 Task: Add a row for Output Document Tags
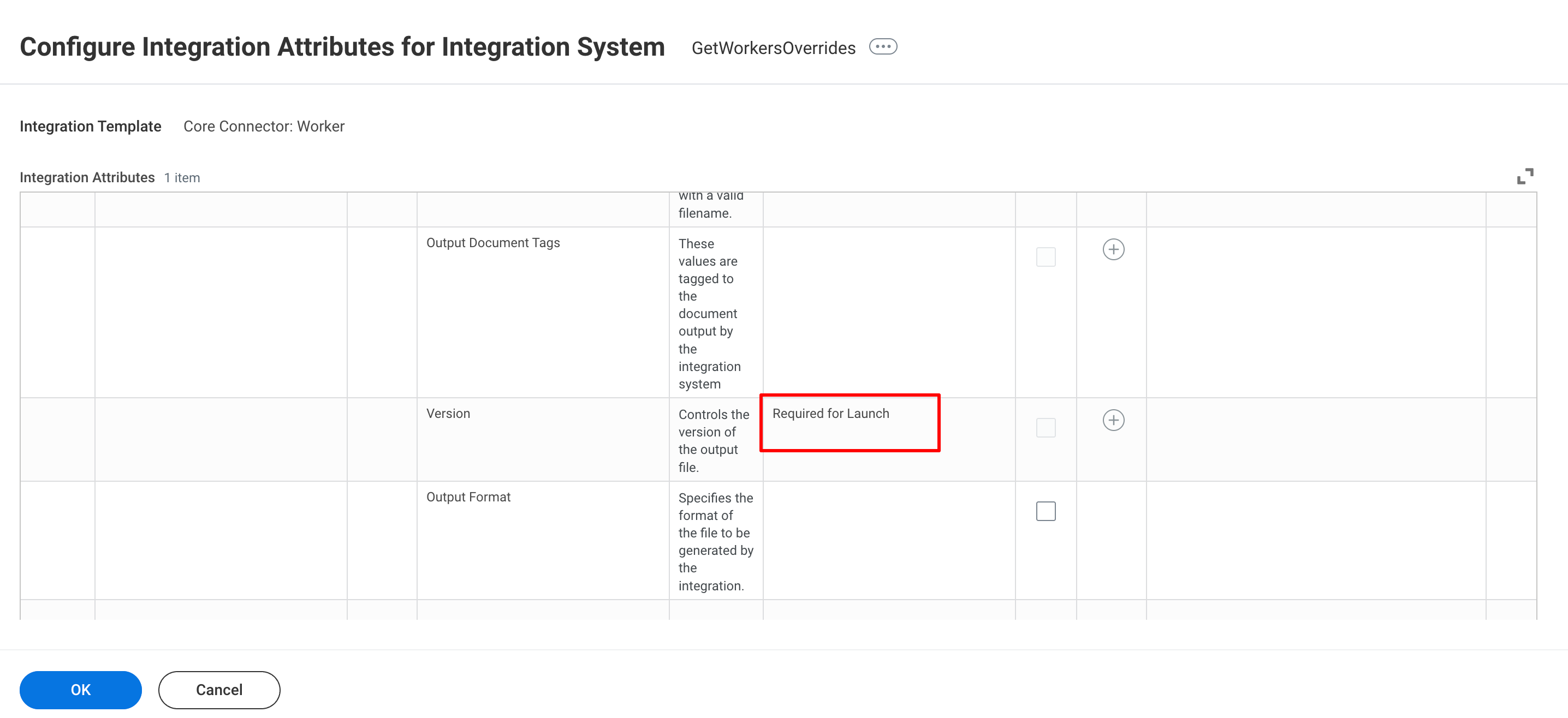pyautogui.click(x=1113, y=249)
